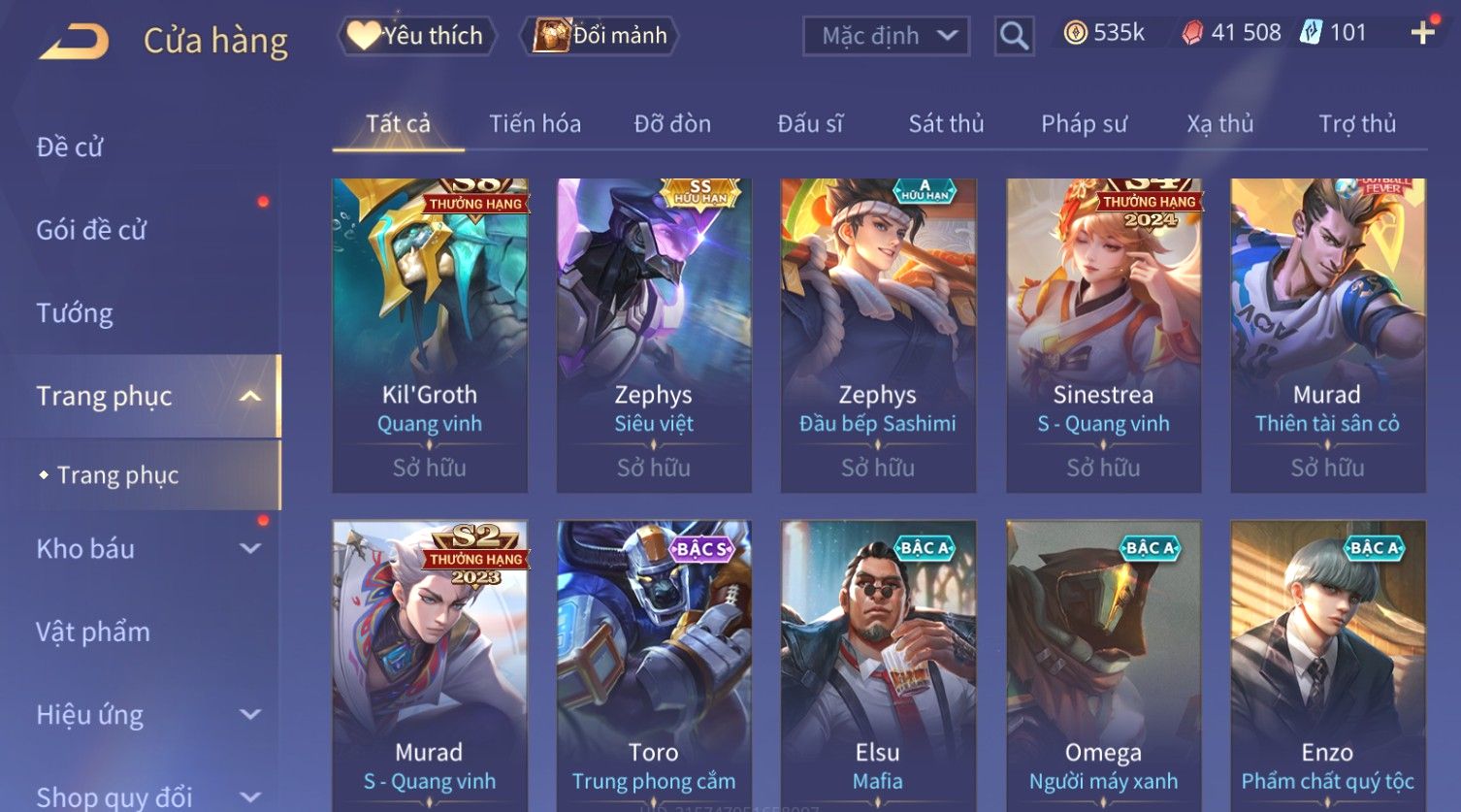Tap the blue voucher icon showing 101
Screen dimensions: 1461x812
point(1311,34)
